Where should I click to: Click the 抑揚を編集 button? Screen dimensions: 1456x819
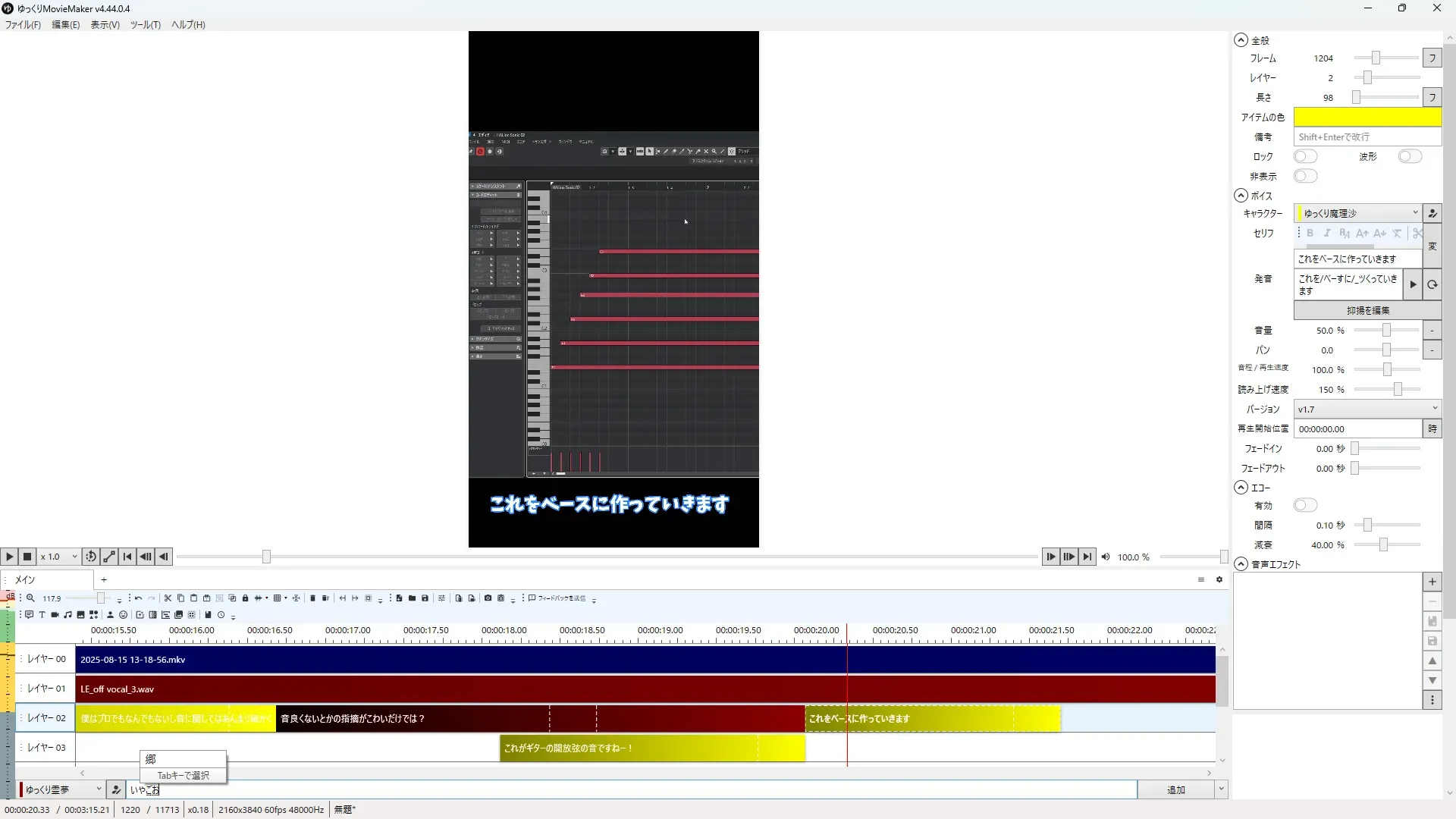(1367, 310)
